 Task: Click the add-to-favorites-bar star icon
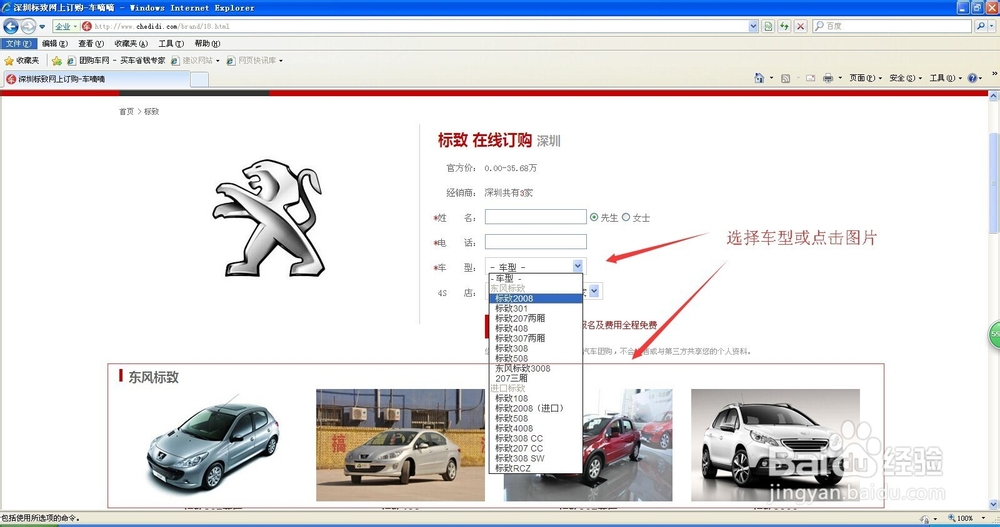point(57,61)
